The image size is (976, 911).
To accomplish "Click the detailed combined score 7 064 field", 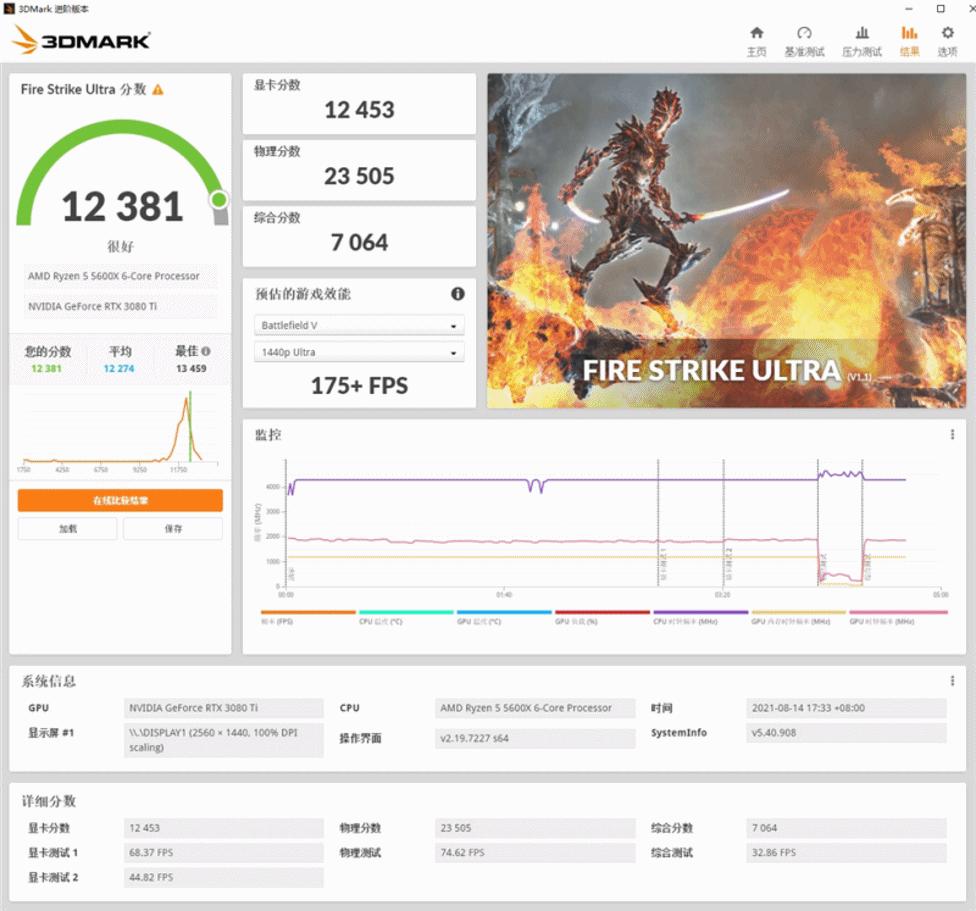I will 846,828.
